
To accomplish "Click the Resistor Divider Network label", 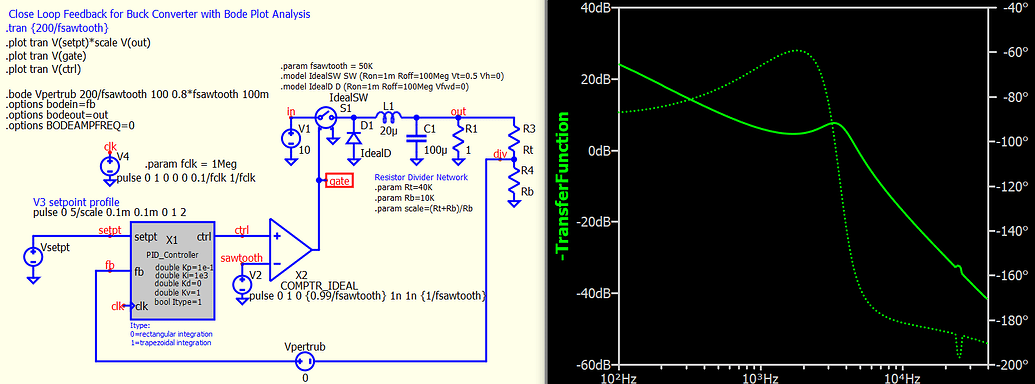I will (x=420, y=177).
